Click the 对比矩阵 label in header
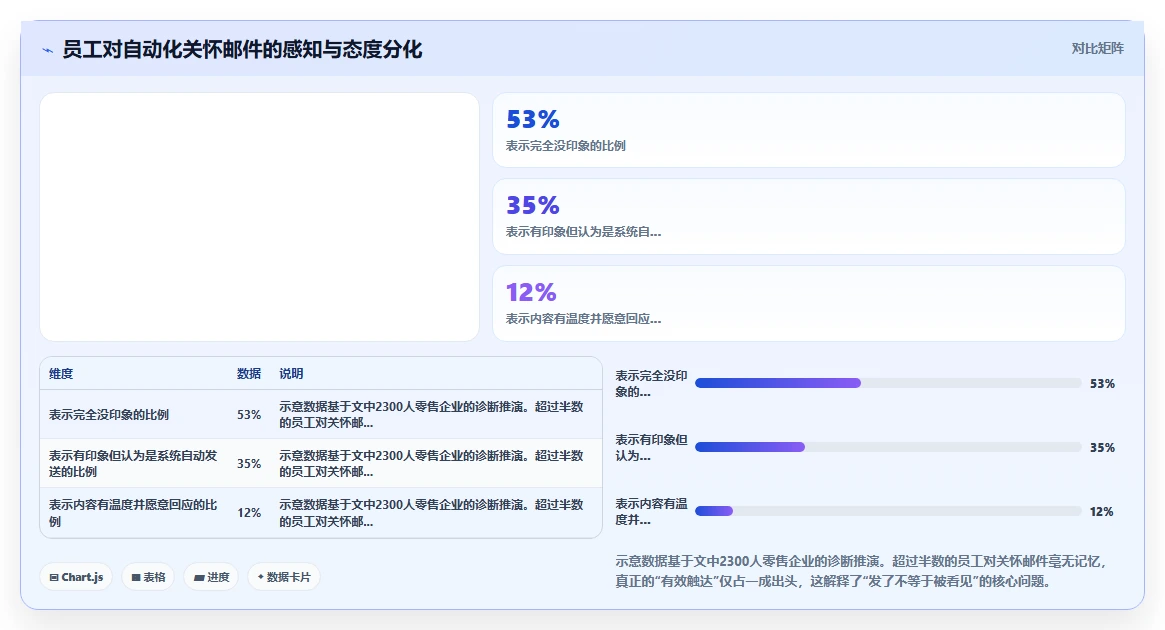The height and width of the screenshot is (630, 1165). (x=1097, y=48)
